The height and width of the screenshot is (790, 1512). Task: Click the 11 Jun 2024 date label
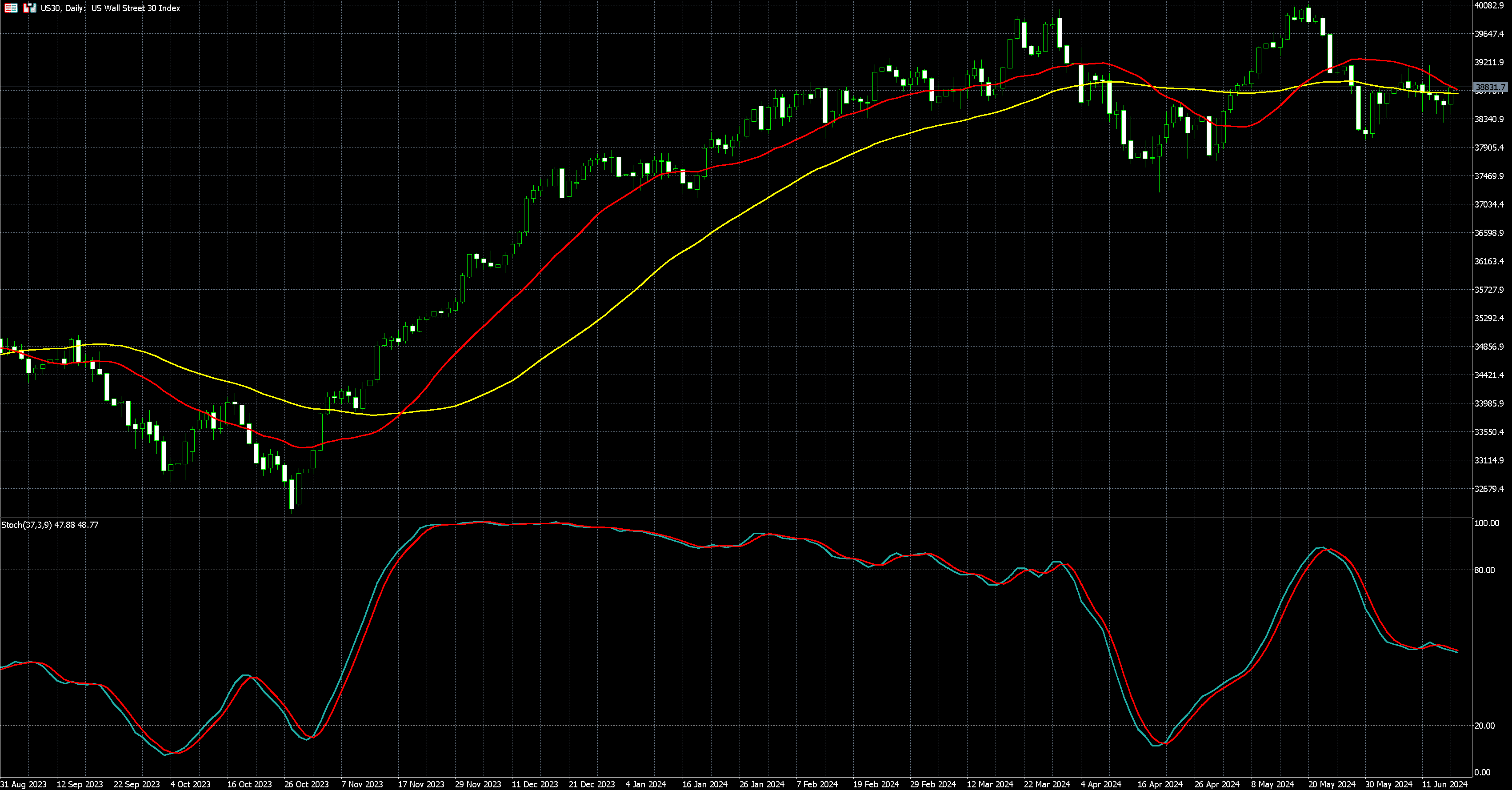click(1444, 784)
